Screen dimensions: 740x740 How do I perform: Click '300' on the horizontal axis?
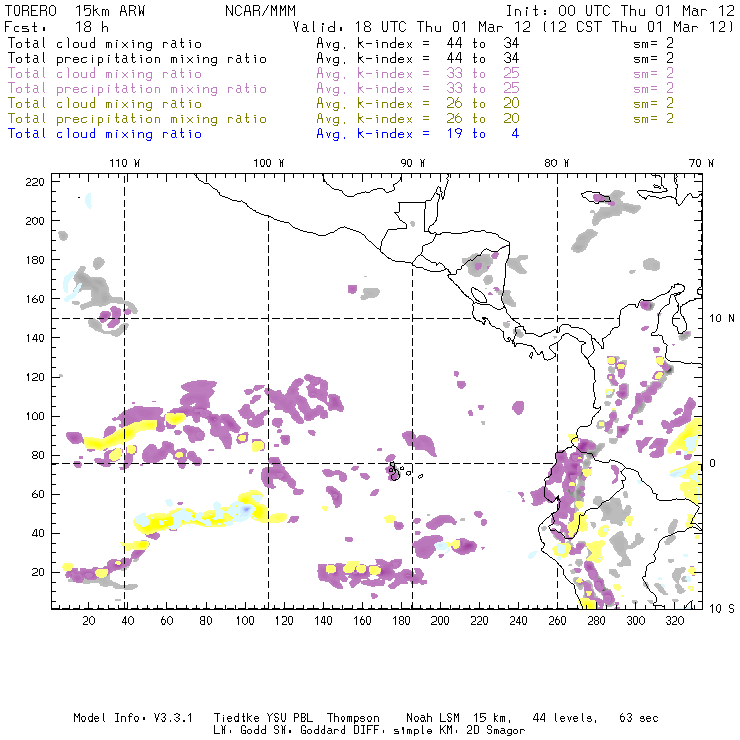636,621
